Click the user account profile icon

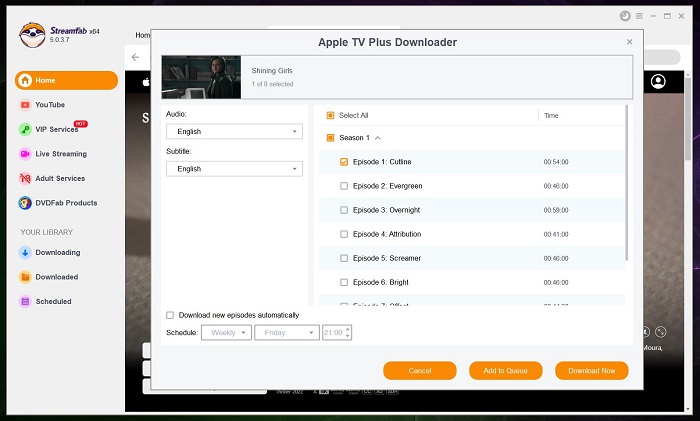pos(658,81)
